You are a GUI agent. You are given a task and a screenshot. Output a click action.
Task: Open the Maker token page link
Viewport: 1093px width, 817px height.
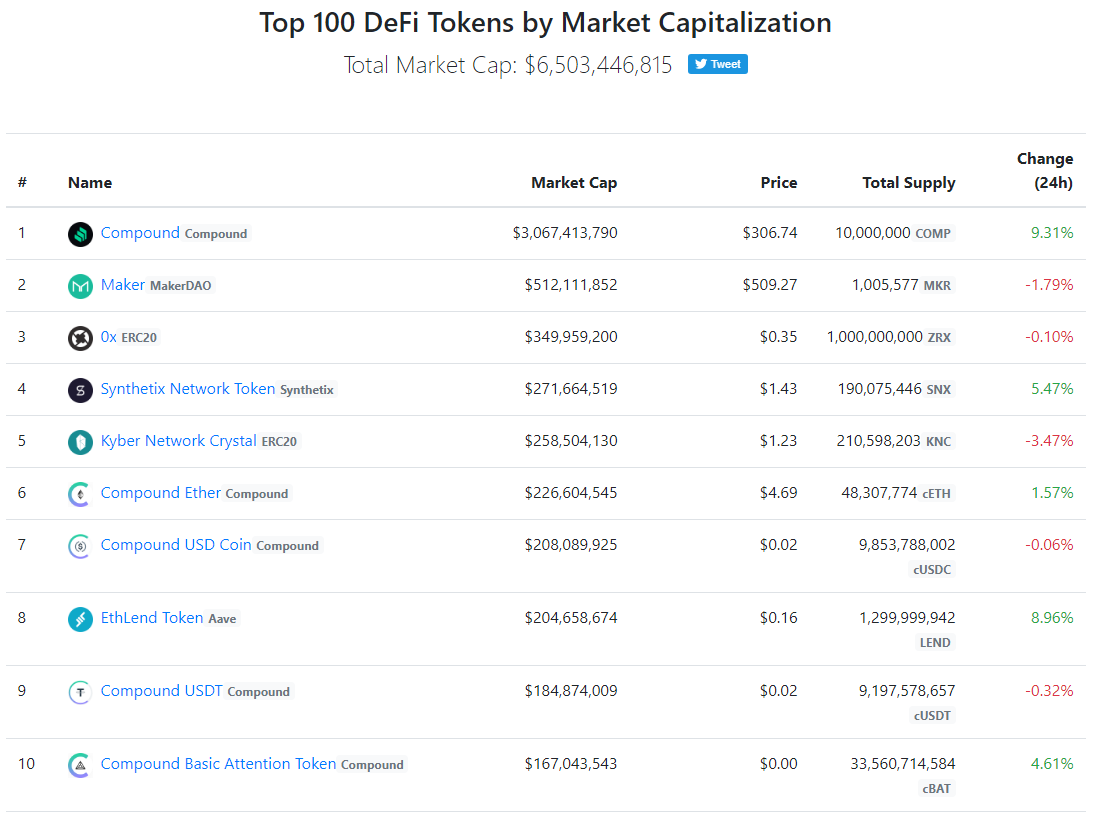pyautogui.click(x=123, y=284)
